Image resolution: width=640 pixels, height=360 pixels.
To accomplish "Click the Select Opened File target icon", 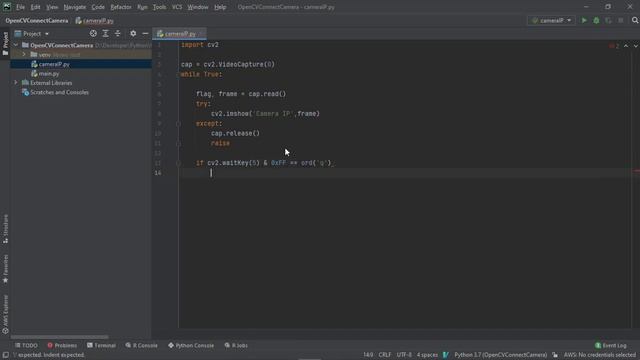I will [x=93, y=33].
